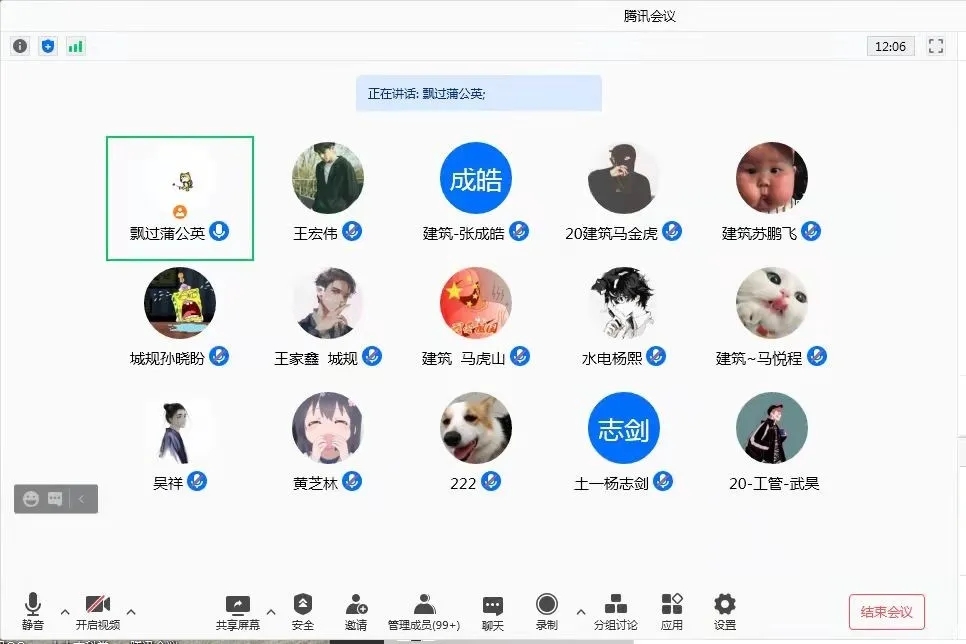Viewport: 966px width, 644px height.
Task: Open the 邀请 invite dialog
Action: coord(356,611)
